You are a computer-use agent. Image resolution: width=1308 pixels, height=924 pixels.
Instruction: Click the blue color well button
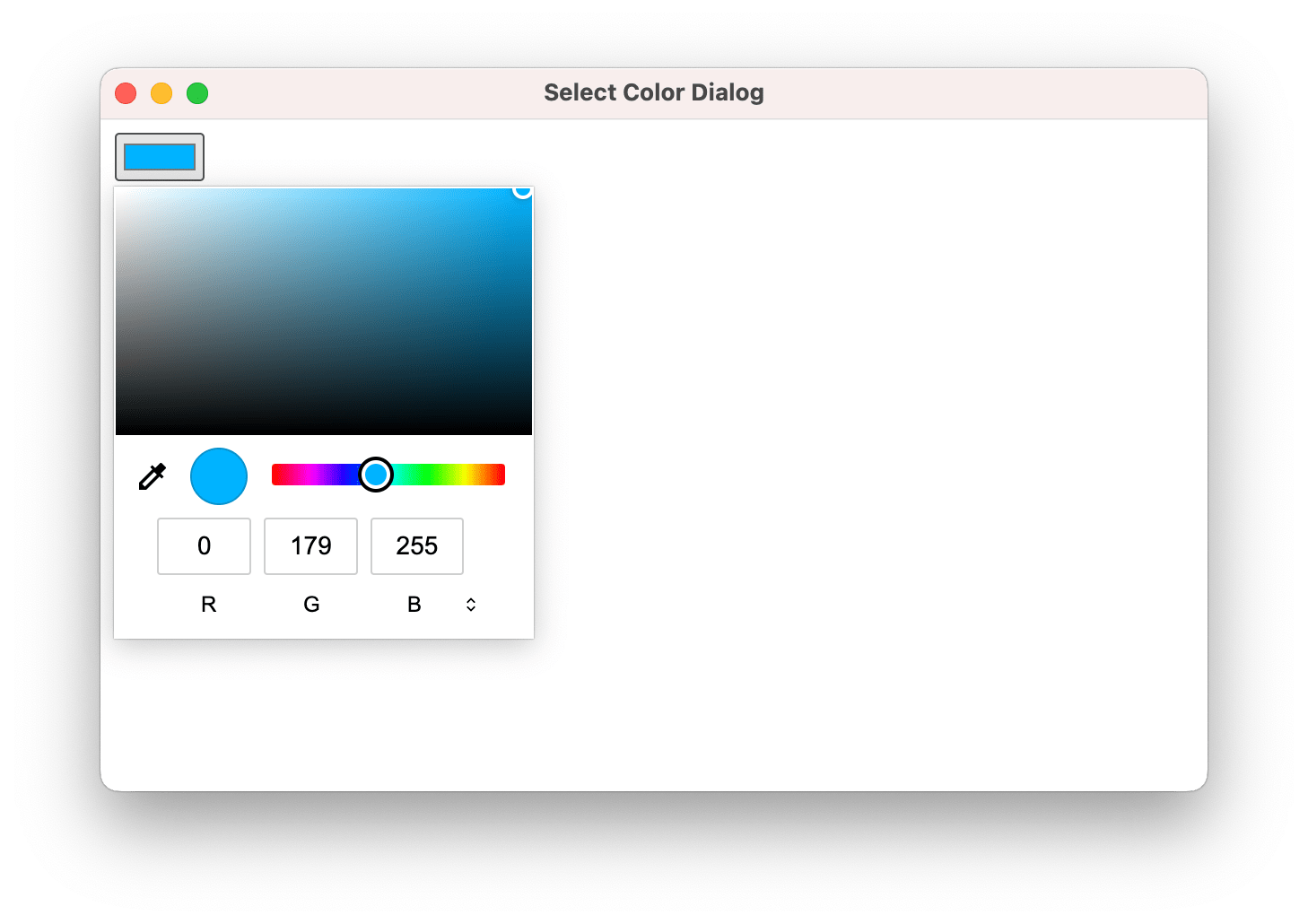coord(159,156)
